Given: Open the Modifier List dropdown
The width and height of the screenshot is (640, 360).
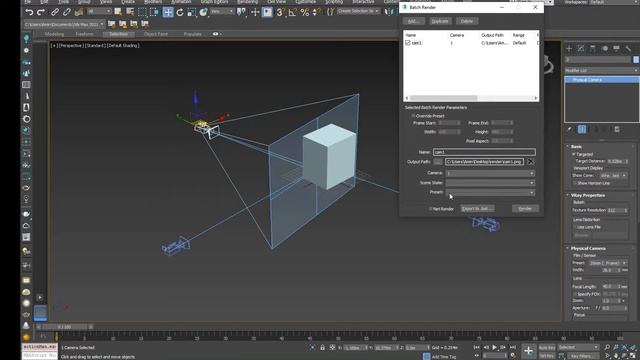Looking at the screenshot, I should click(602, 71).
